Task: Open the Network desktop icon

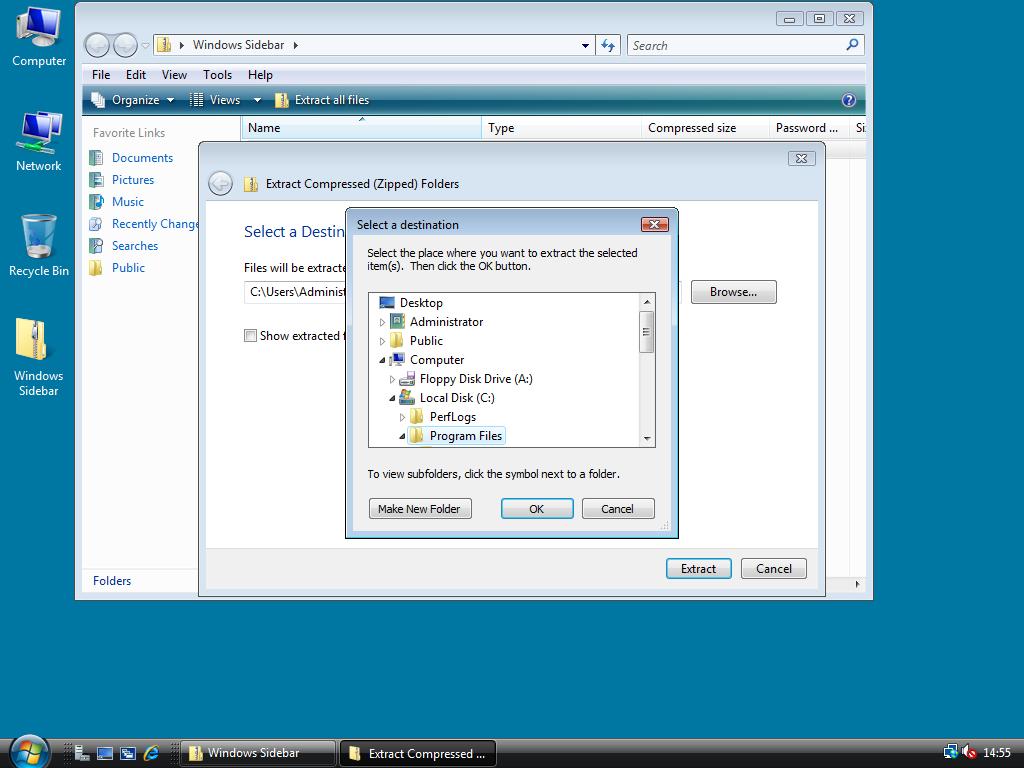Action: point(39,142)
